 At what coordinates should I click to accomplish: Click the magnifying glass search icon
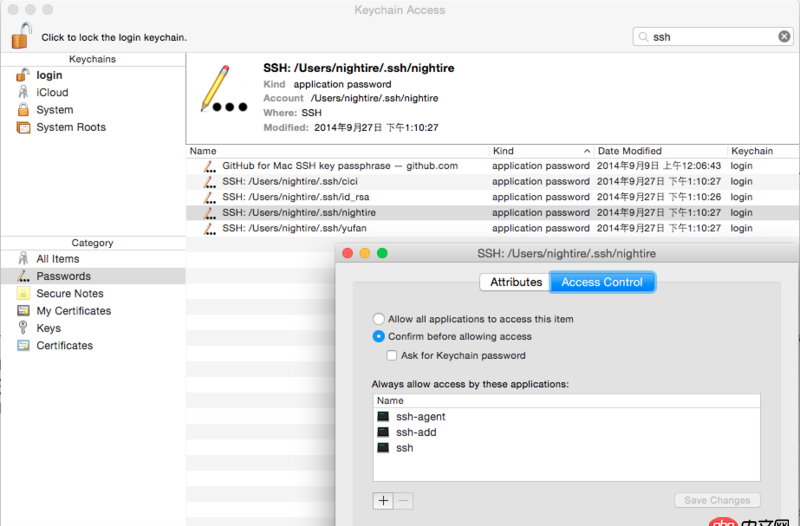click(643, 37)
